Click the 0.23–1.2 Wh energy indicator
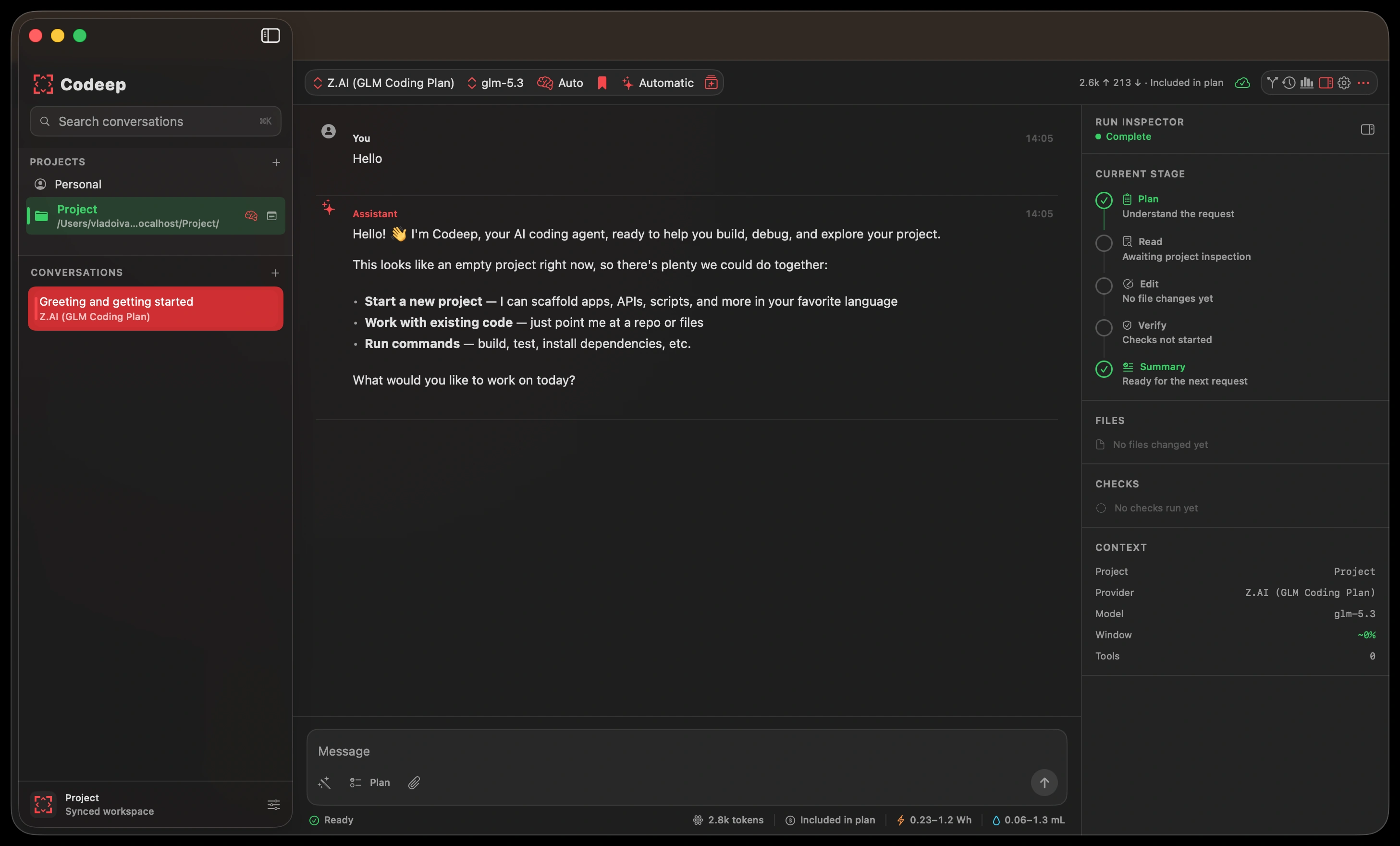 point(934,820)
